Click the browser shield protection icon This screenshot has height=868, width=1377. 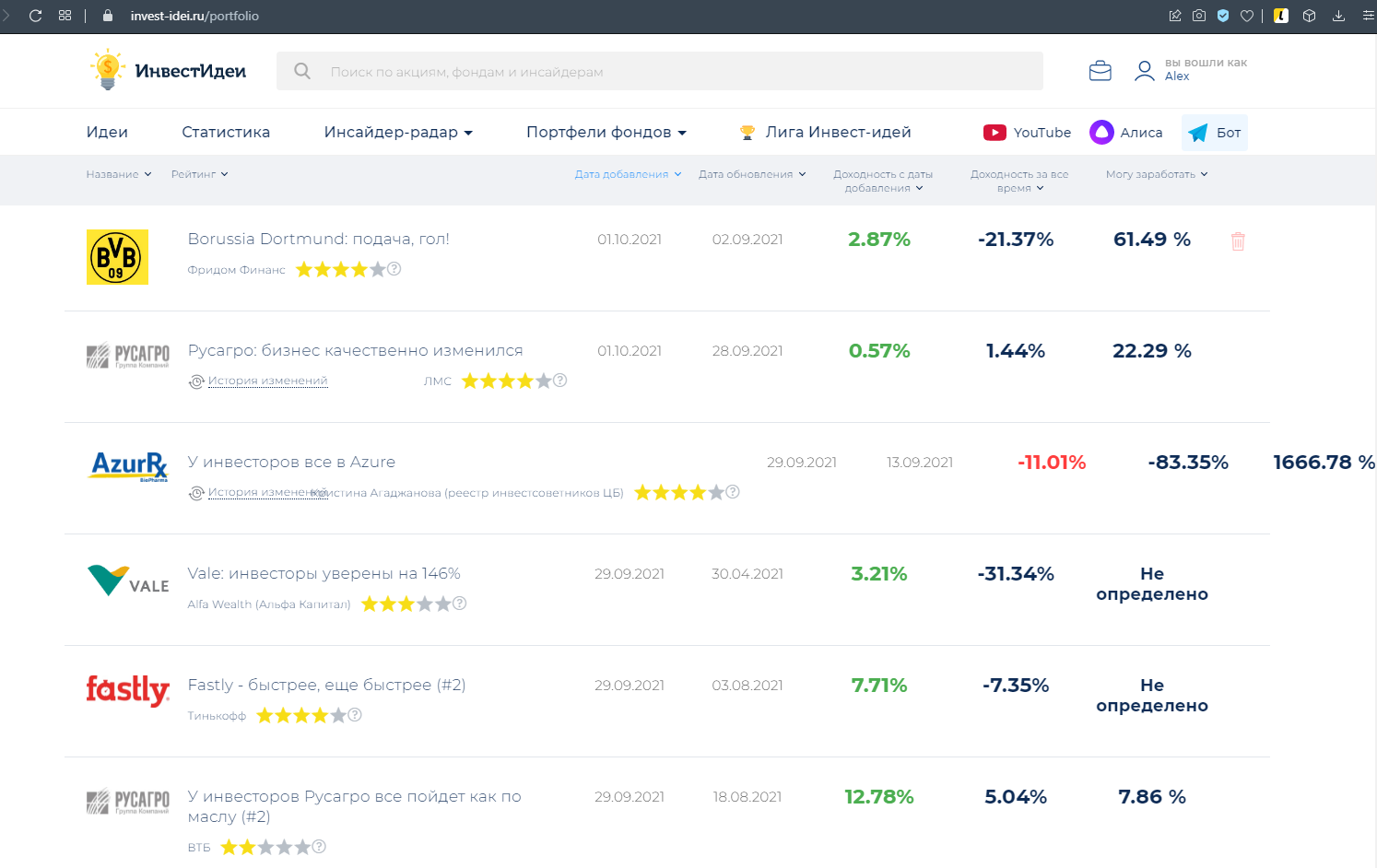pos(1223,16)
